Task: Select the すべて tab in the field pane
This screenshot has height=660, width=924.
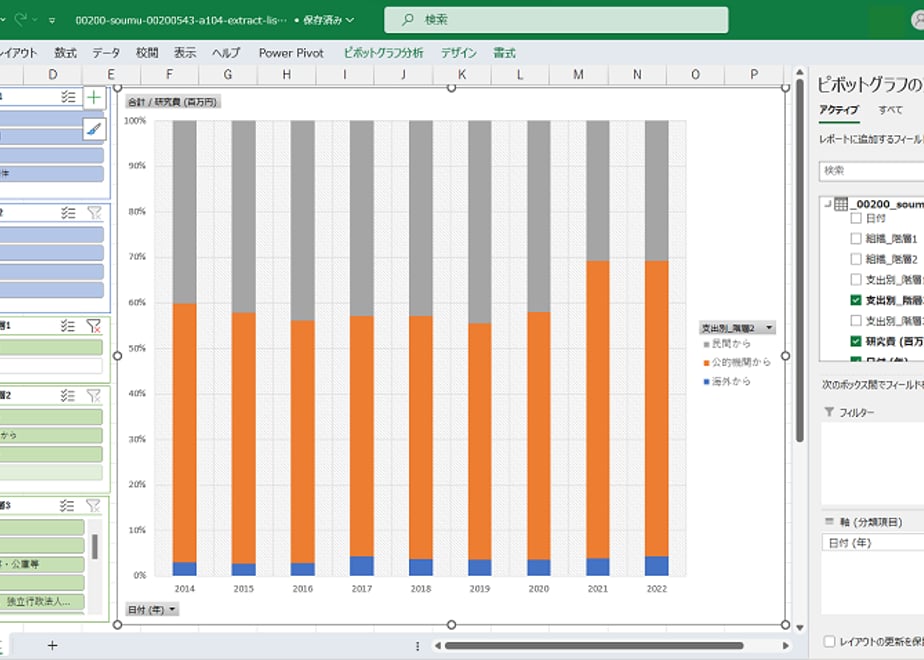Action: pyautogui.click(x=890, y=110)
